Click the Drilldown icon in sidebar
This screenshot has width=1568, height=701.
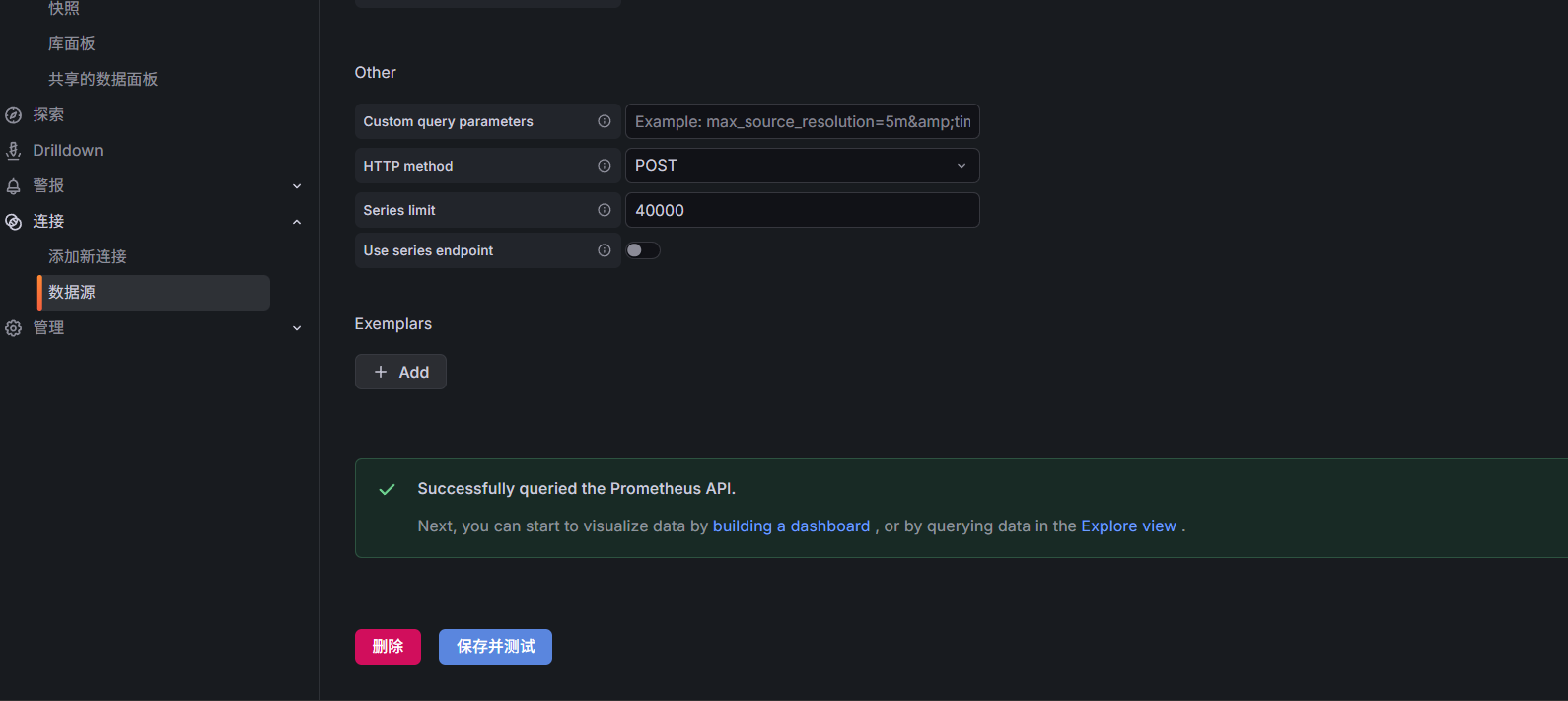point(14,151)
